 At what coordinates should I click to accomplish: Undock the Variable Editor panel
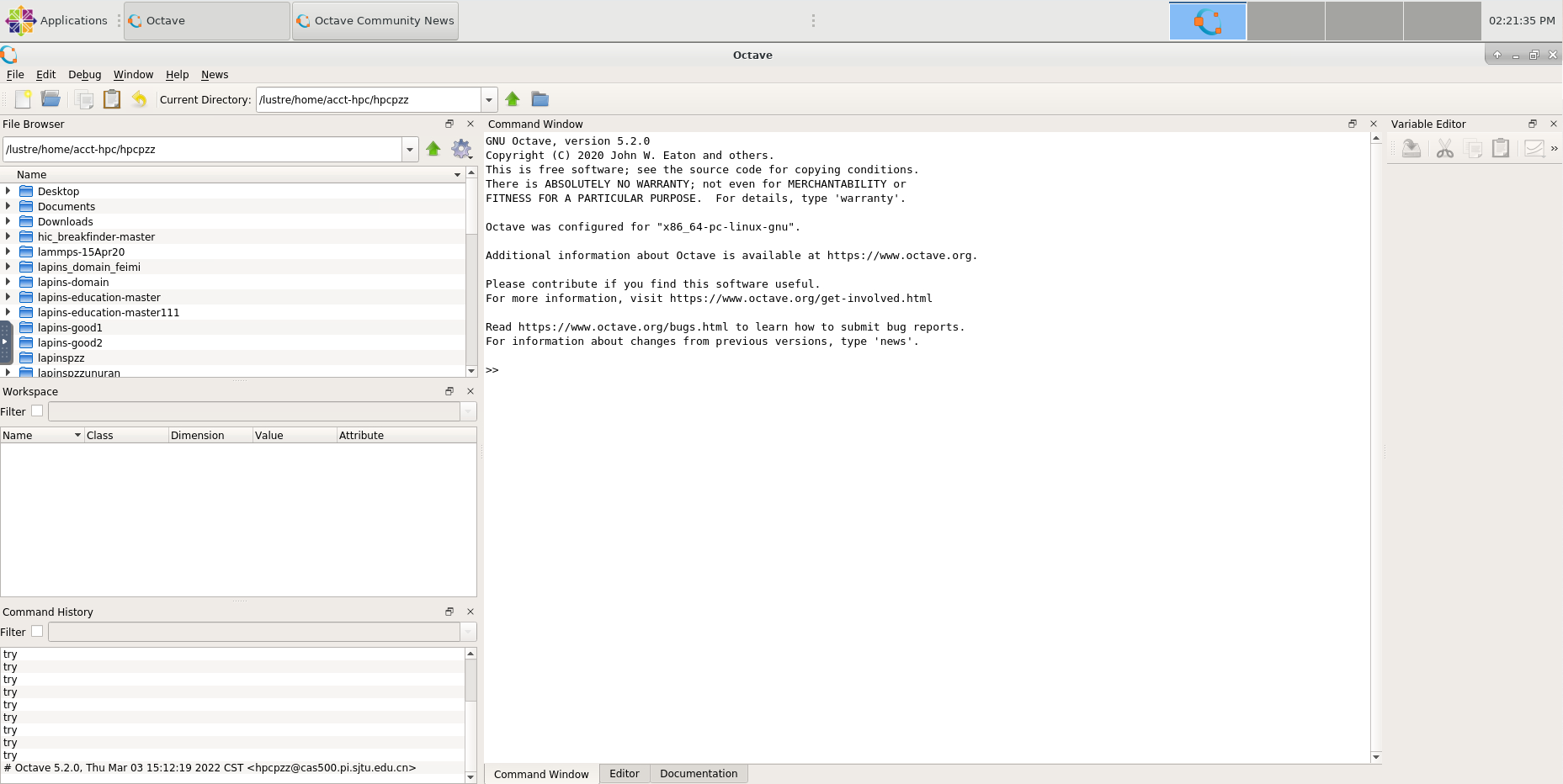click(1533, 124)
